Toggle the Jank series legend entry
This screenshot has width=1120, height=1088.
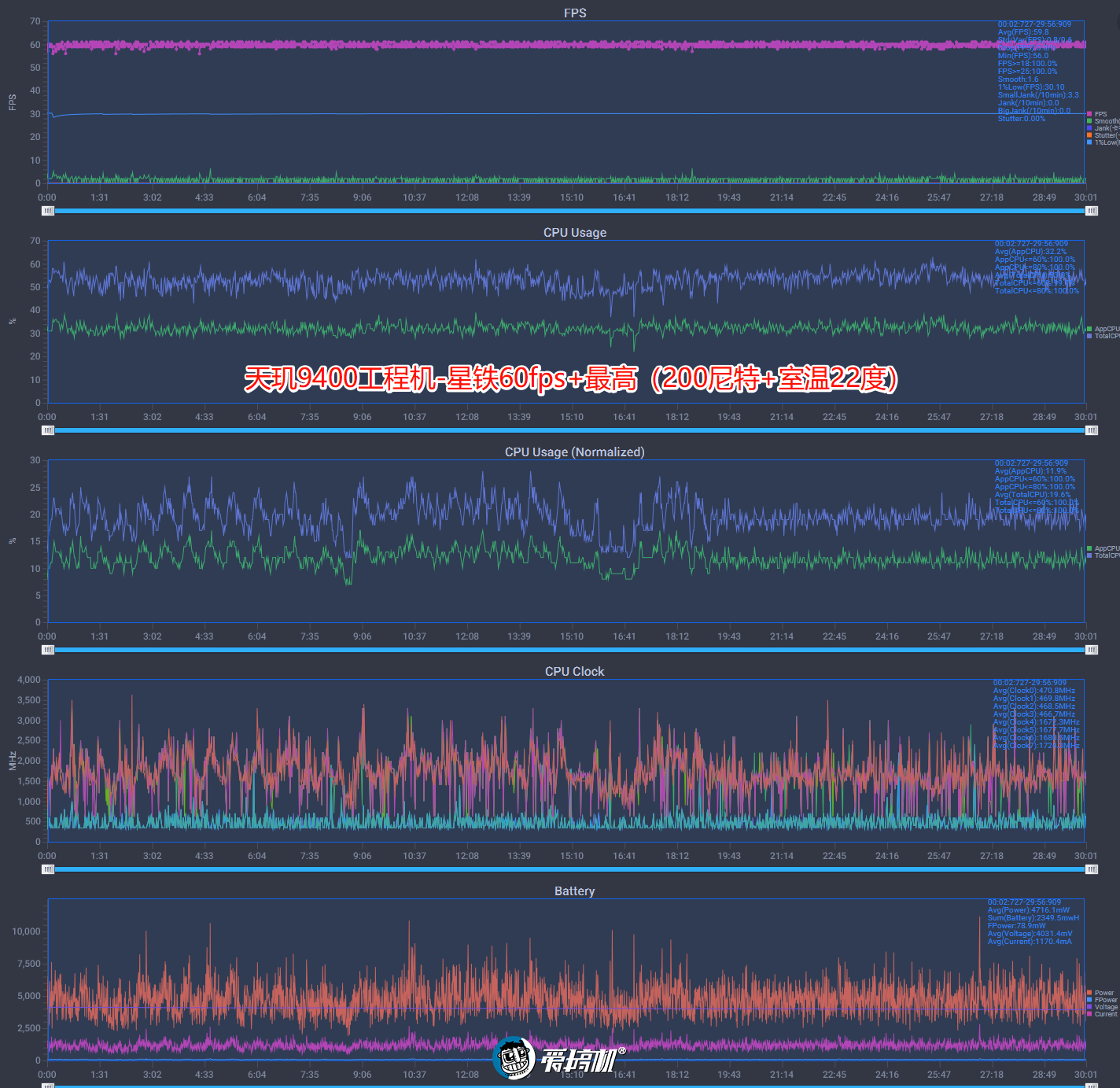pos(1103,128)
